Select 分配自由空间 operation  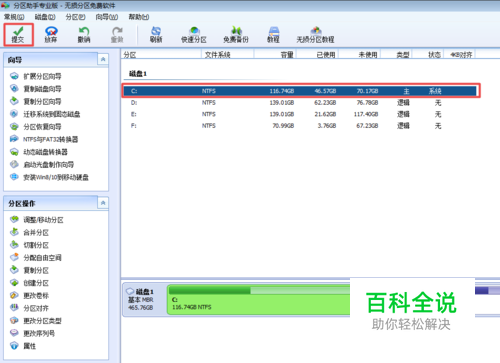36,258
